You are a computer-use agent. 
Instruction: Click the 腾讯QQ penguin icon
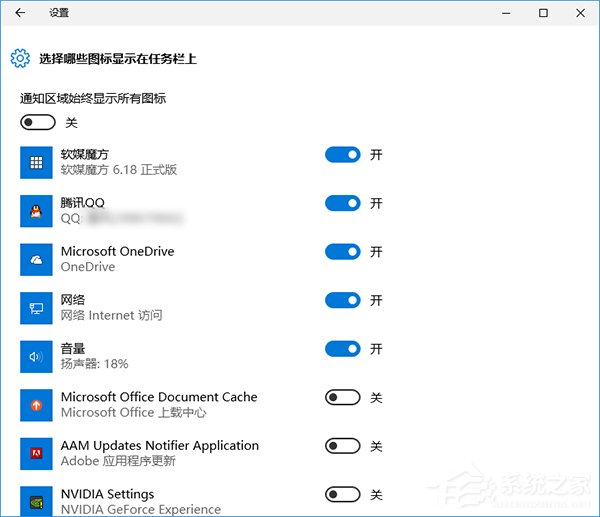tap(36, 210)
